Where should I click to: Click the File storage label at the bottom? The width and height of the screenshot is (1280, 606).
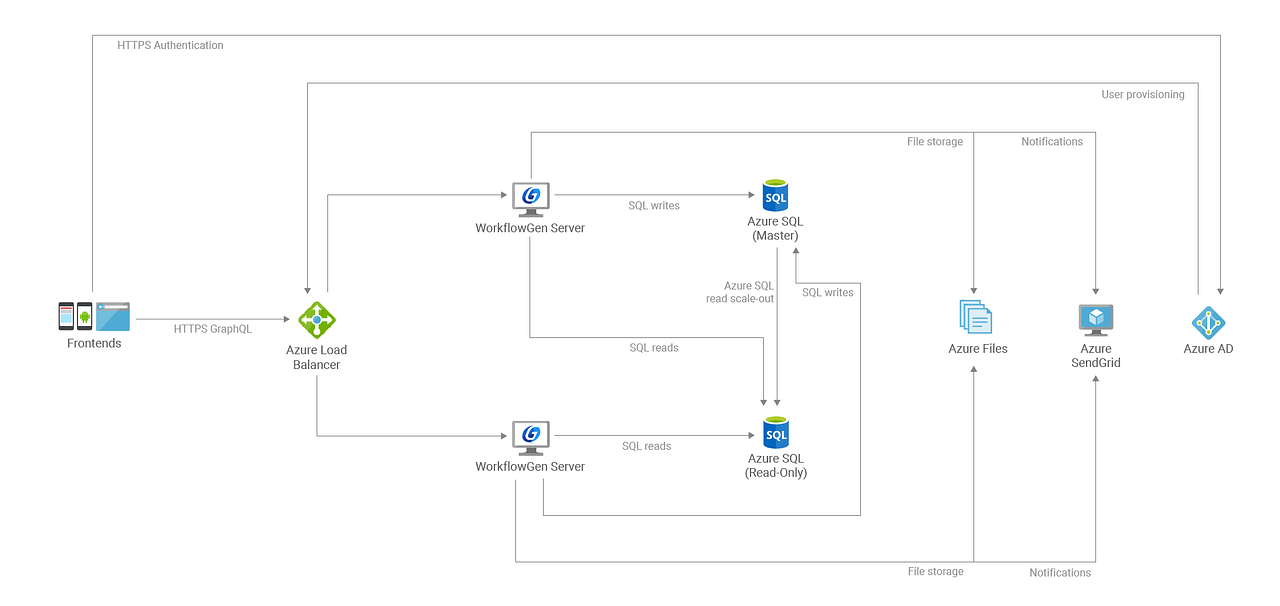click(935, 571)
